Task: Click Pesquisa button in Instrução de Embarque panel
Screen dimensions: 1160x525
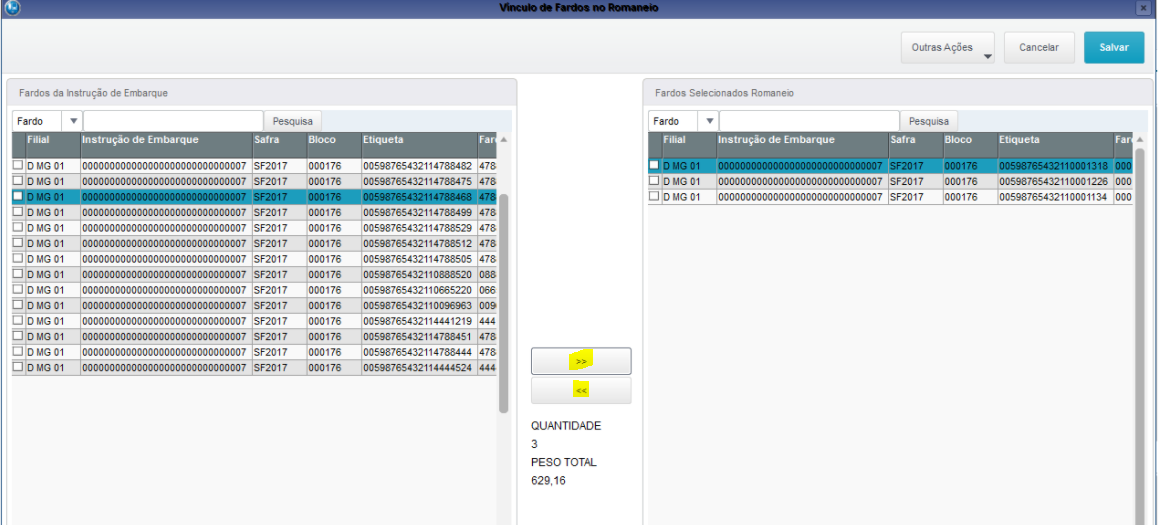Action: pos(293,121)
